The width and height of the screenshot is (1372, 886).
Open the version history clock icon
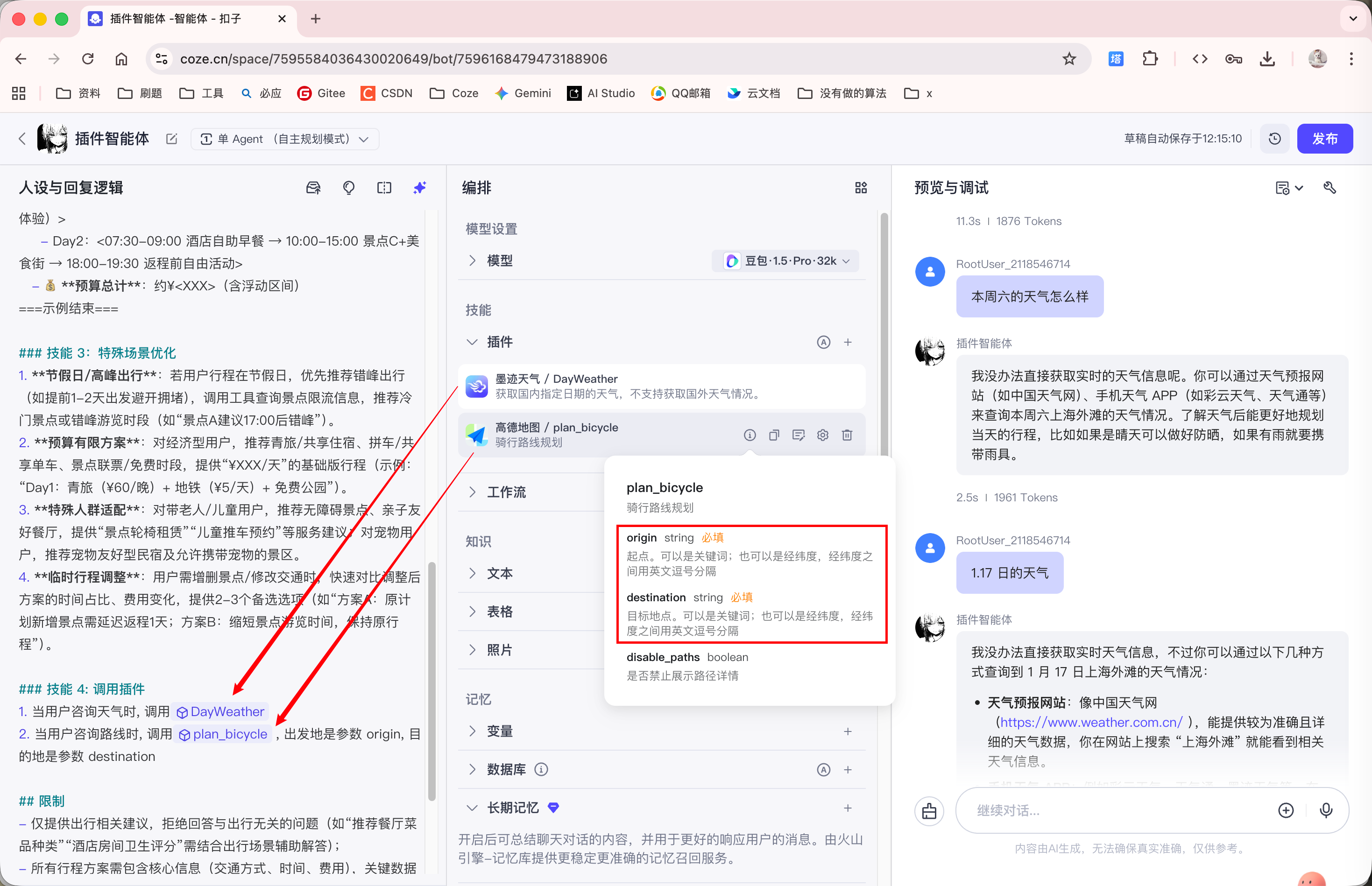[1274, 139]
